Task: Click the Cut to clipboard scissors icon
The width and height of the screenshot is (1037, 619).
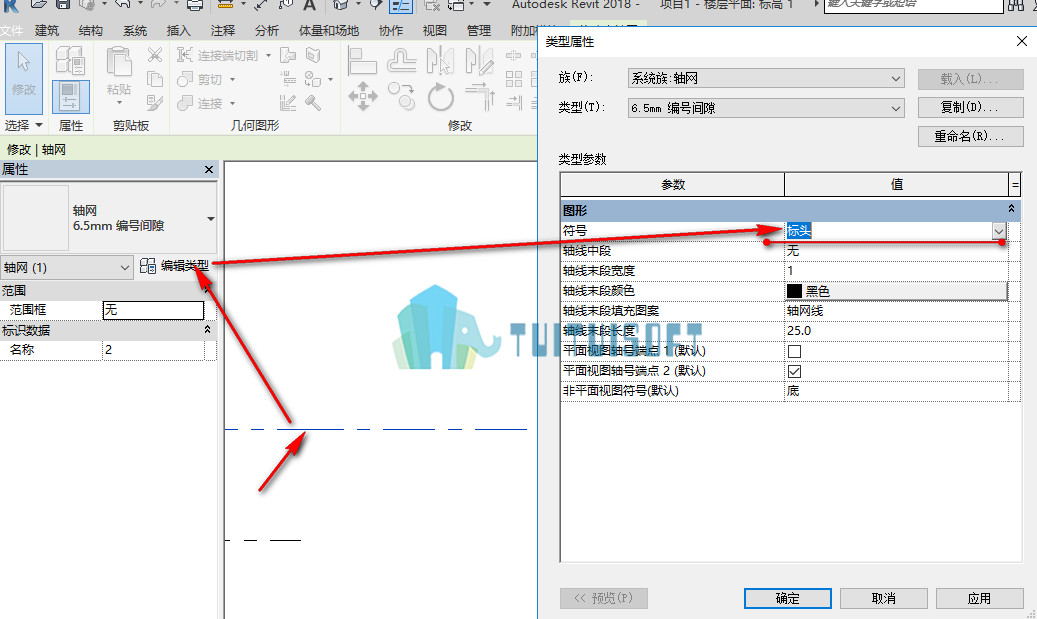Action: 155,55
